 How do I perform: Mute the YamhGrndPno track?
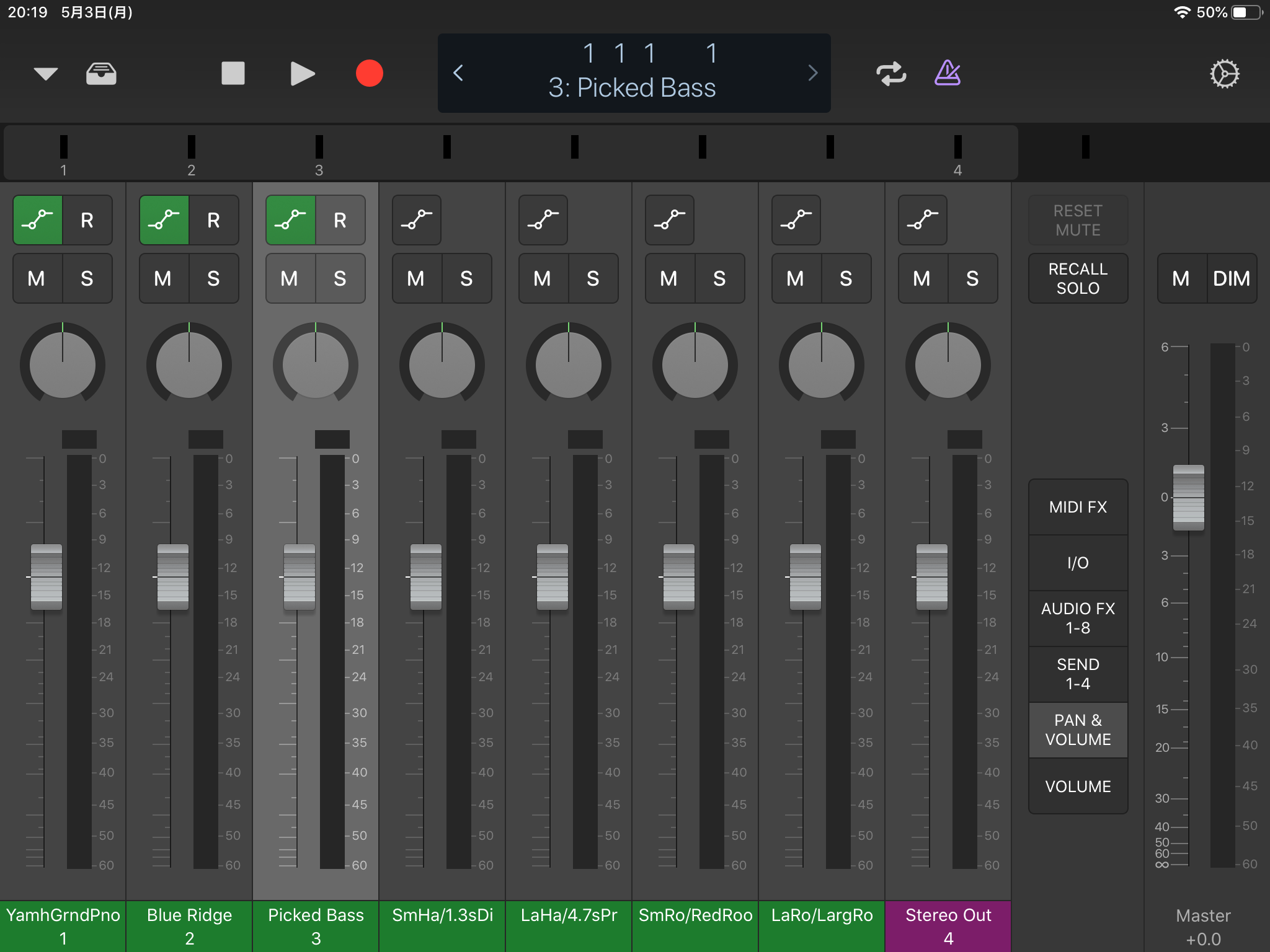tap(37, 278)
